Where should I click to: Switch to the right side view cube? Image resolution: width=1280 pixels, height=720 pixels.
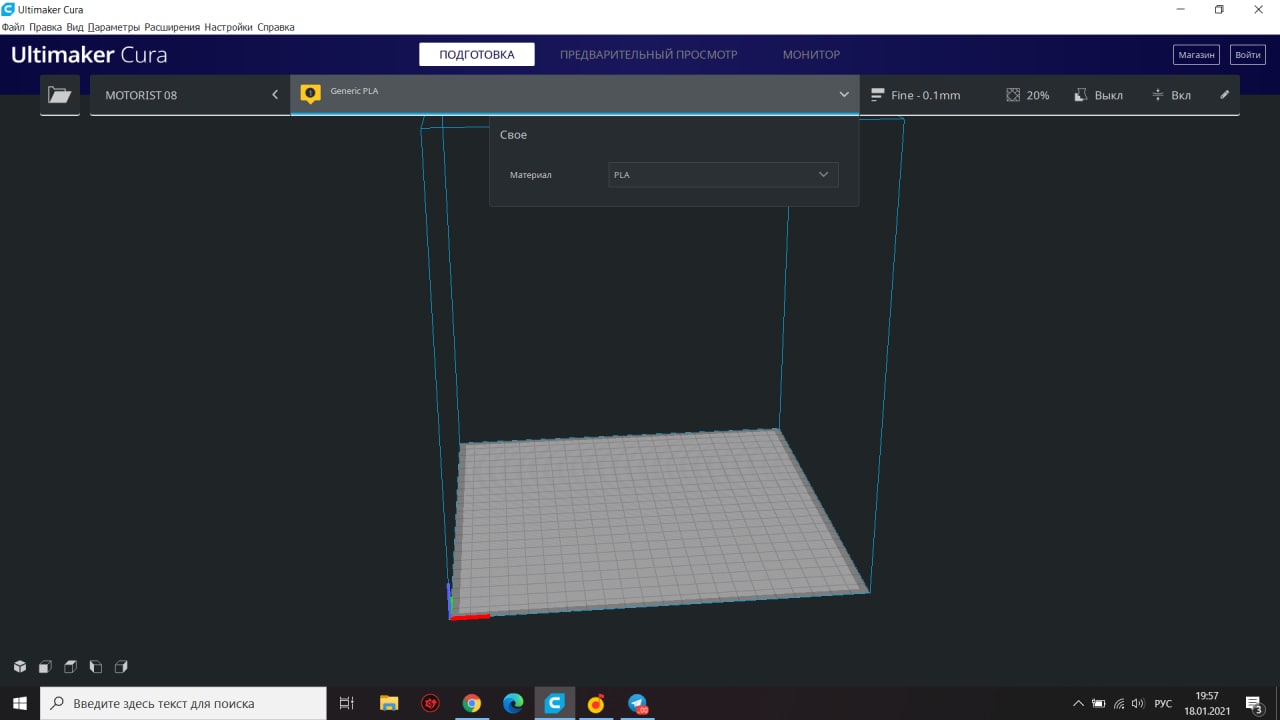tap(121, 667)
